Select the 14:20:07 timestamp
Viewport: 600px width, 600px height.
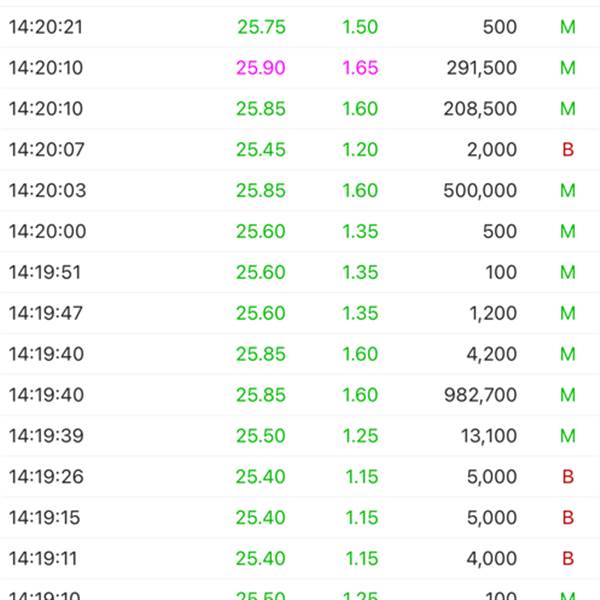click(46, 150)
